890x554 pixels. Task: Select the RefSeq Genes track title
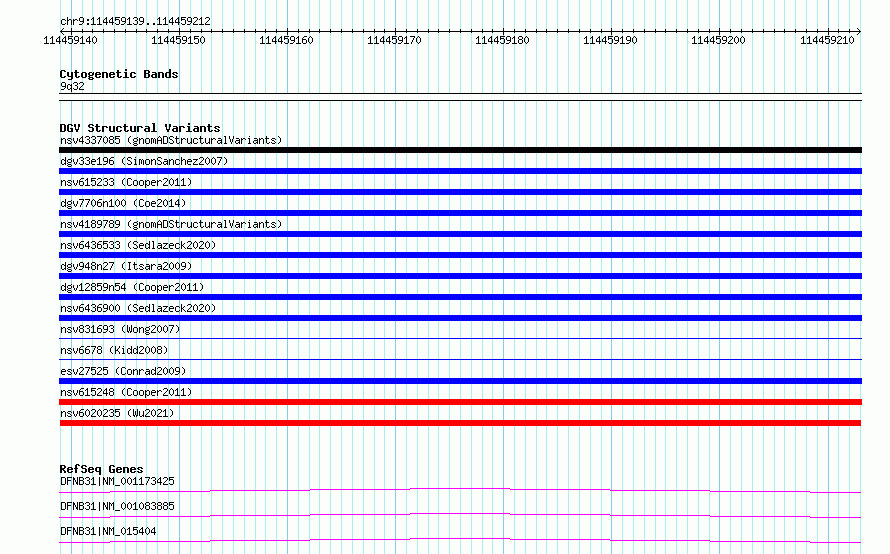pos(101,469)
